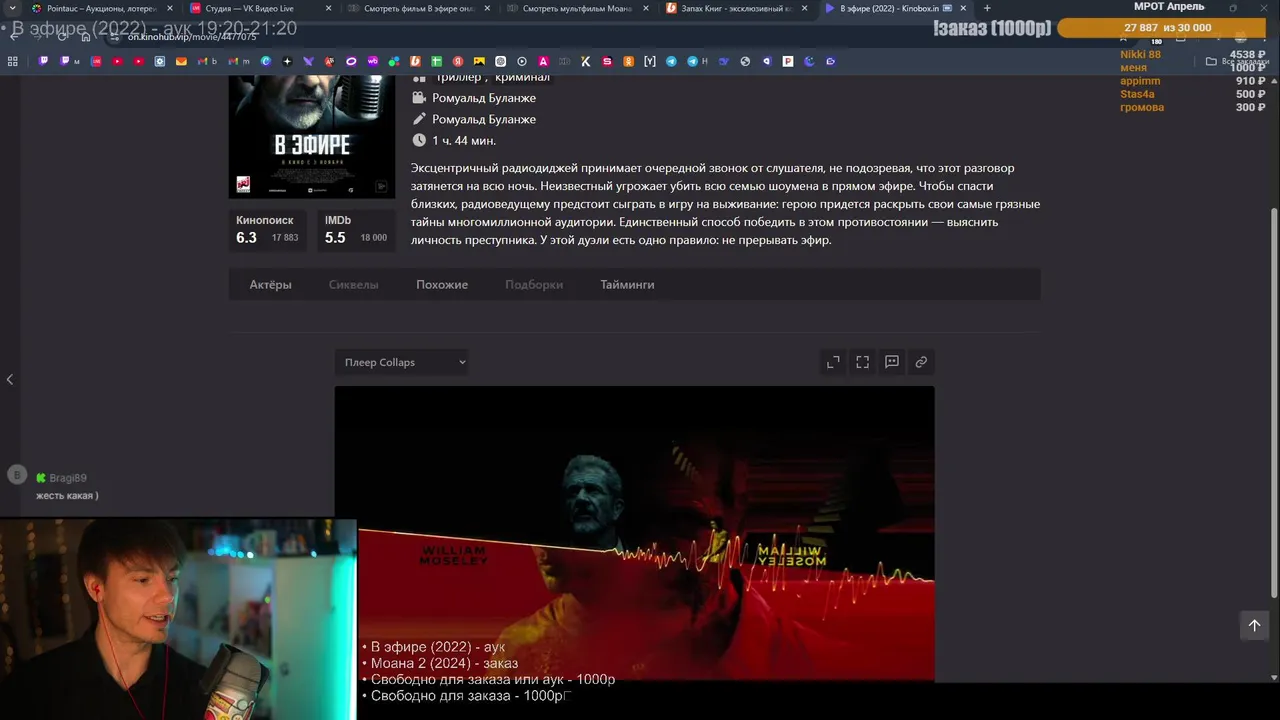
Task: Open director Ромуальд Буланже link
Action: pos(484,98)
